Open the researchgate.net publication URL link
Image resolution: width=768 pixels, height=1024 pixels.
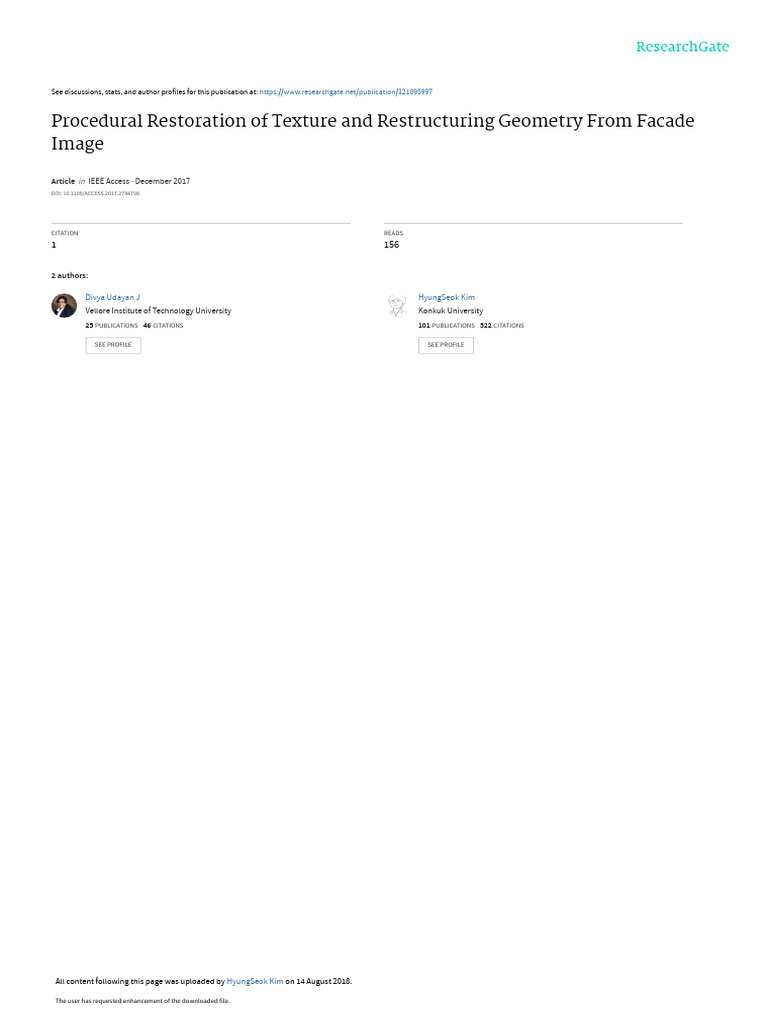coord(345,92)
